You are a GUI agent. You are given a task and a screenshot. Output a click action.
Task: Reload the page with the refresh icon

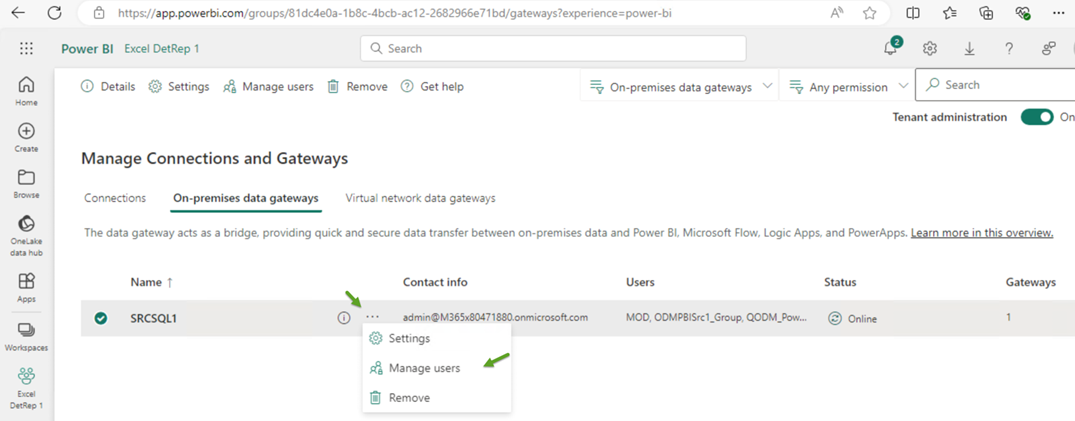pos(55,12)
